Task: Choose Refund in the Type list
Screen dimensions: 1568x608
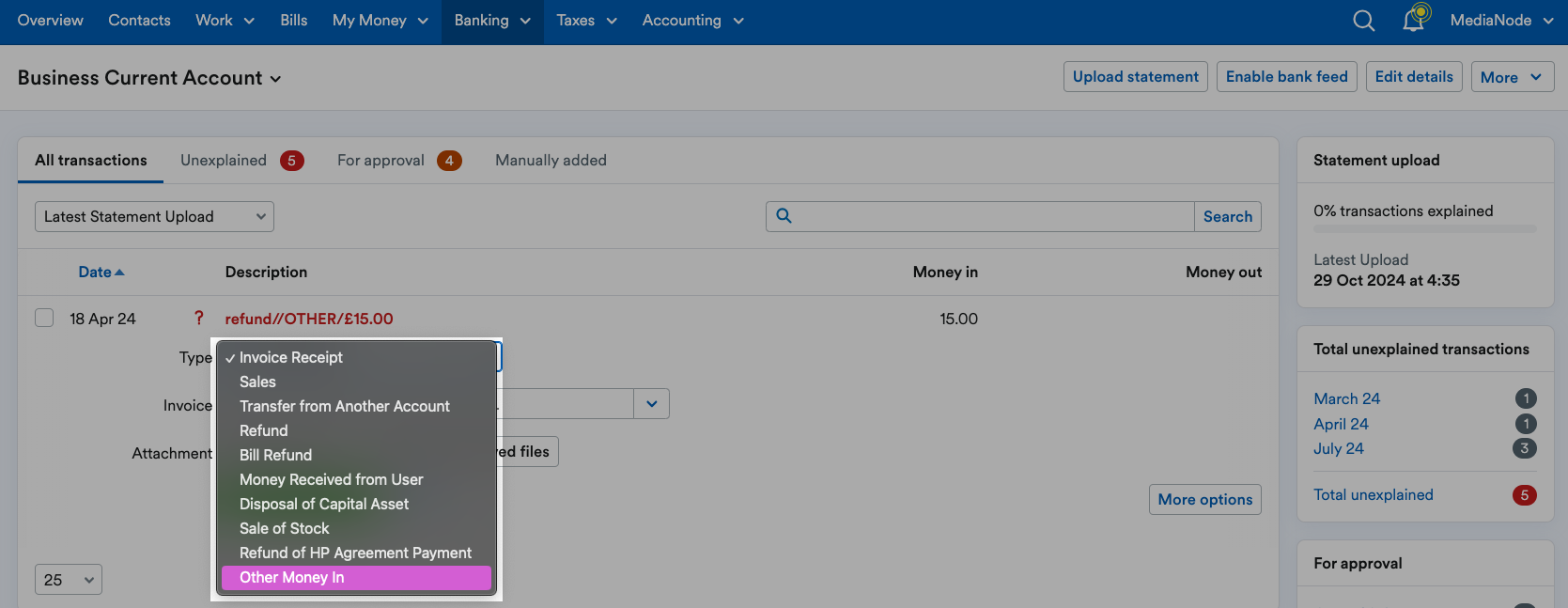Action: click(356, 430)
